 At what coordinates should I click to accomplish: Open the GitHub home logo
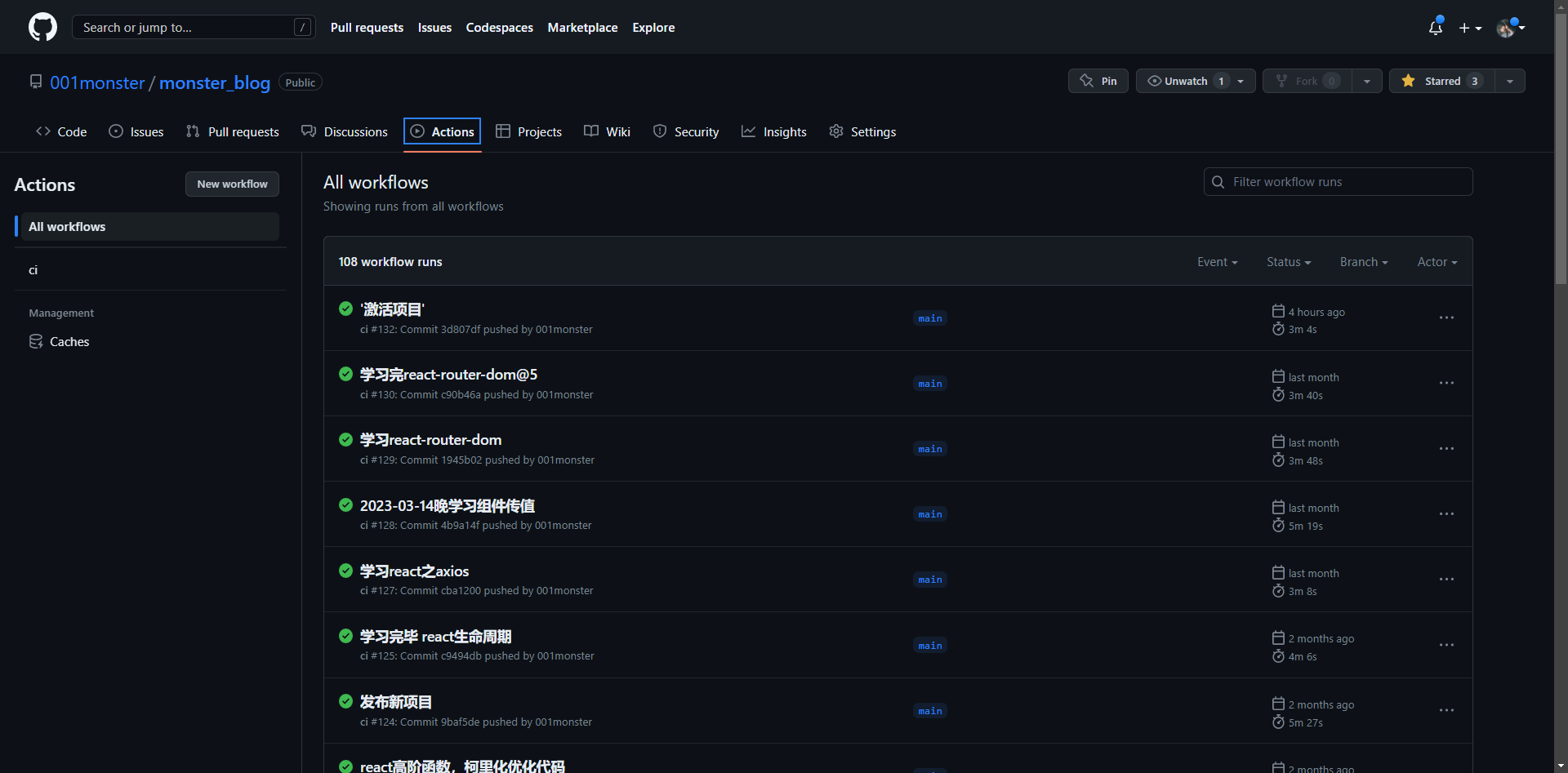pyautogui.click(x=43, y=27)
